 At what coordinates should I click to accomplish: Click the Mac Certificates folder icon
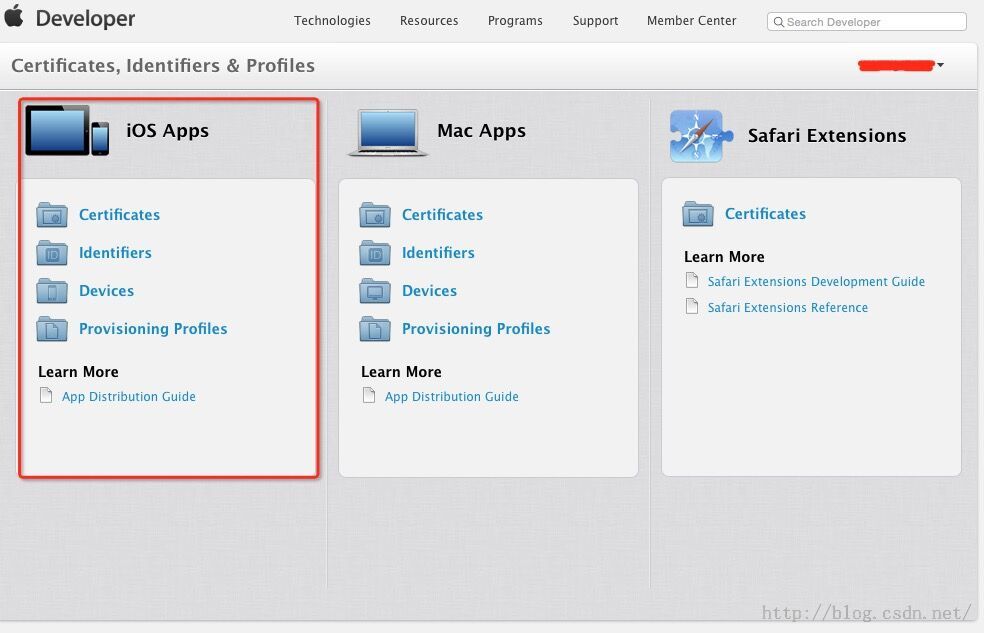[375, 215]
